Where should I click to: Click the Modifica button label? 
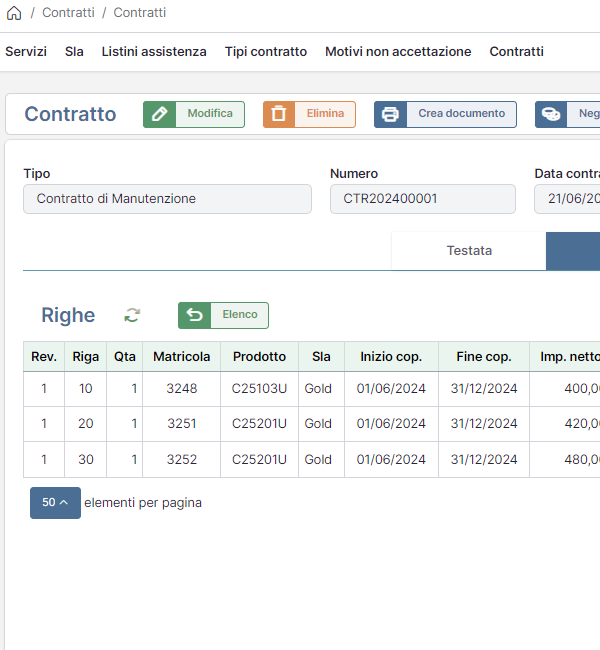[210, 113]
